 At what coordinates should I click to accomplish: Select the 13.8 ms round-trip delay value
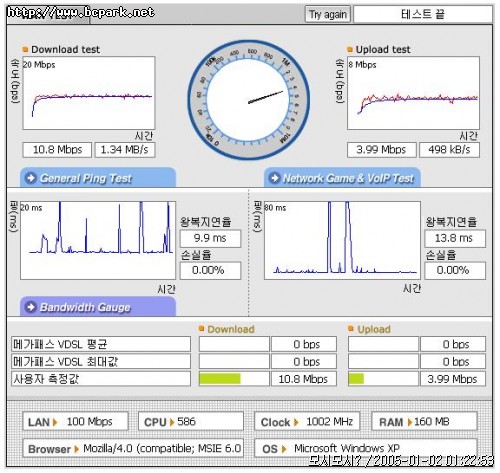[x=455, y=238]
